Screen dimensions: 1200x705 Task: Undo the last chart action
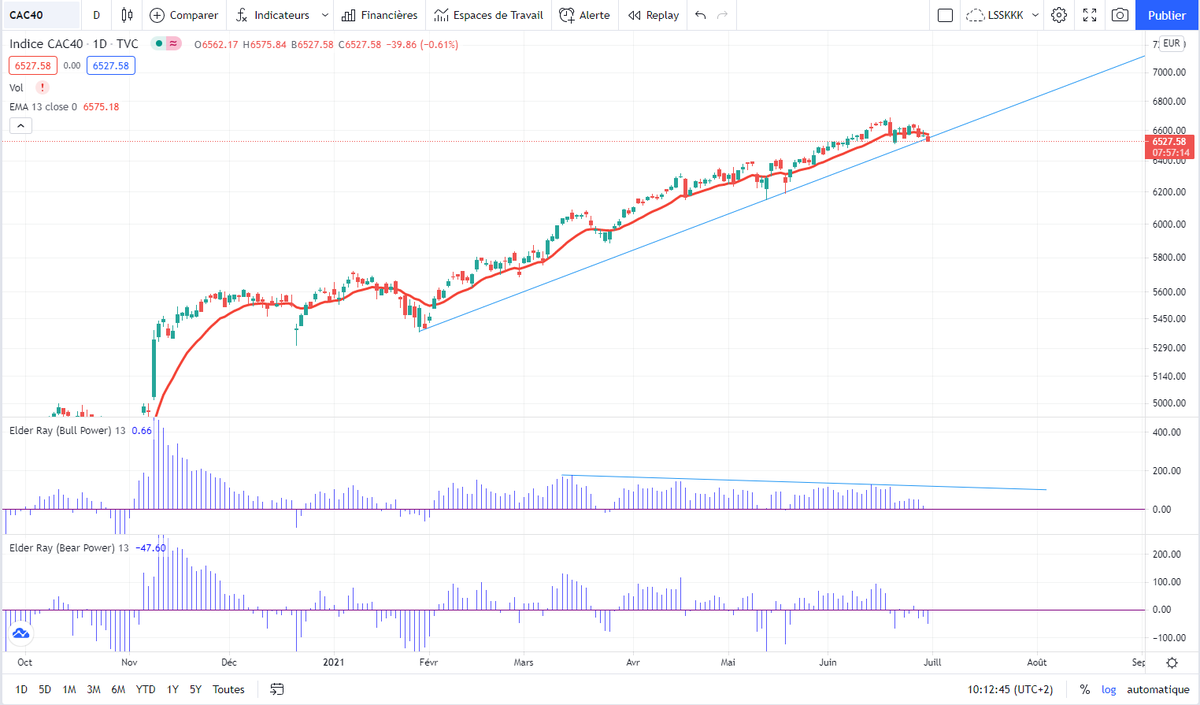coord(700,15)
